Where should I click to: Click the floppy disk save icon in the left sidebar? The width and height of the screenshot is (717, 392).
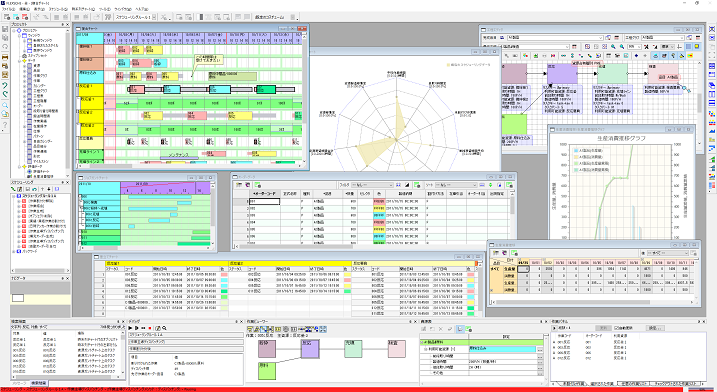point(5,29)
